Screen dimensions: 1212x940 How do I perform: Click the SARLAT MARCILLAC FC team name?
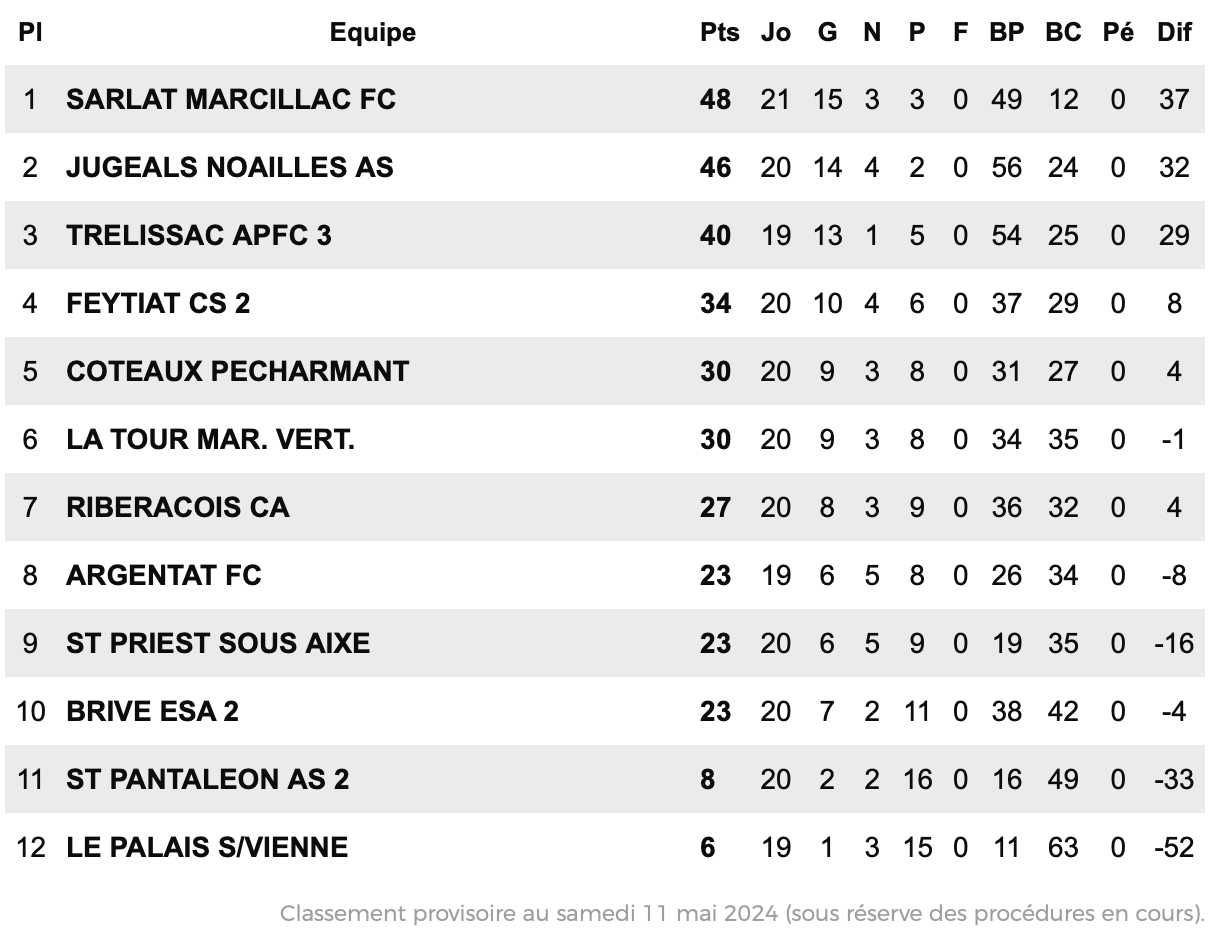point(231,99)
